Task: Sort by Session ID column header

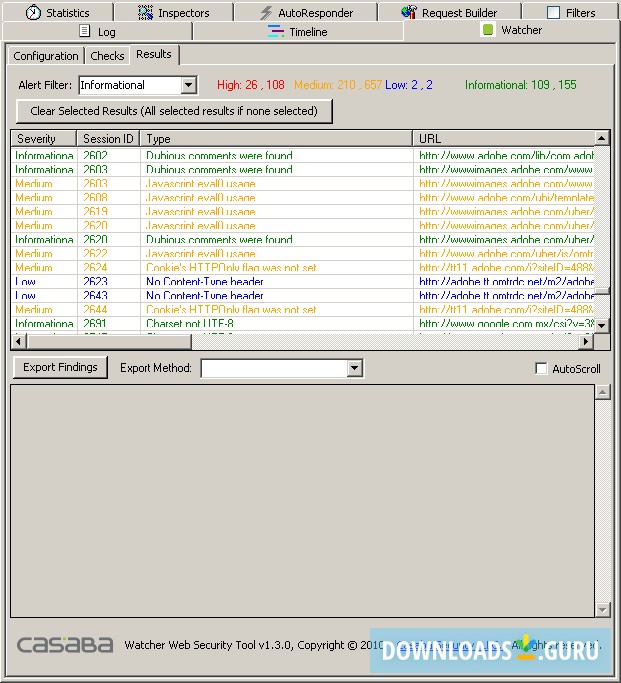Action: point(108,139)
